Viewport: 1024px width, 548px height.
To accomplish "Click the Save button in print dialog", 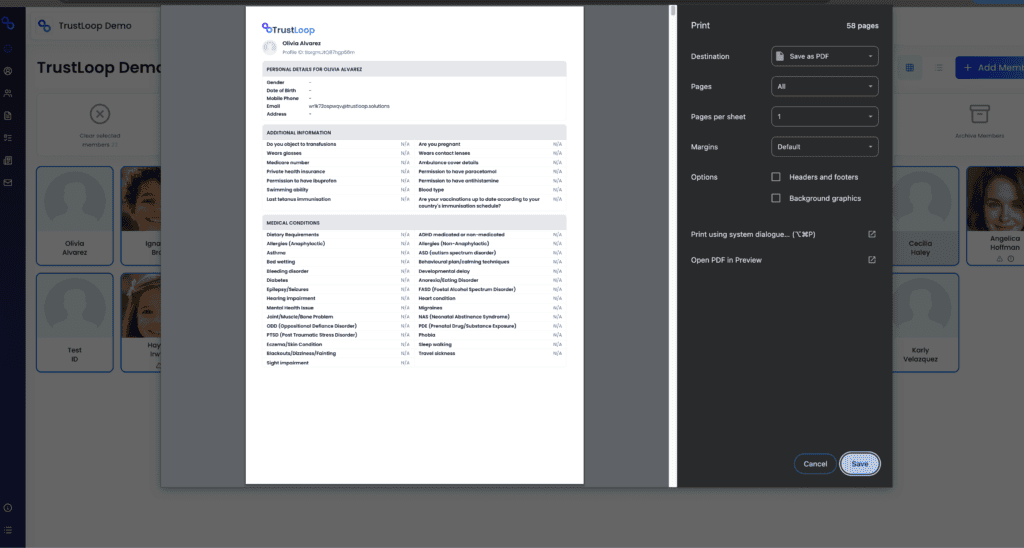I will click(x=860, y=464).
